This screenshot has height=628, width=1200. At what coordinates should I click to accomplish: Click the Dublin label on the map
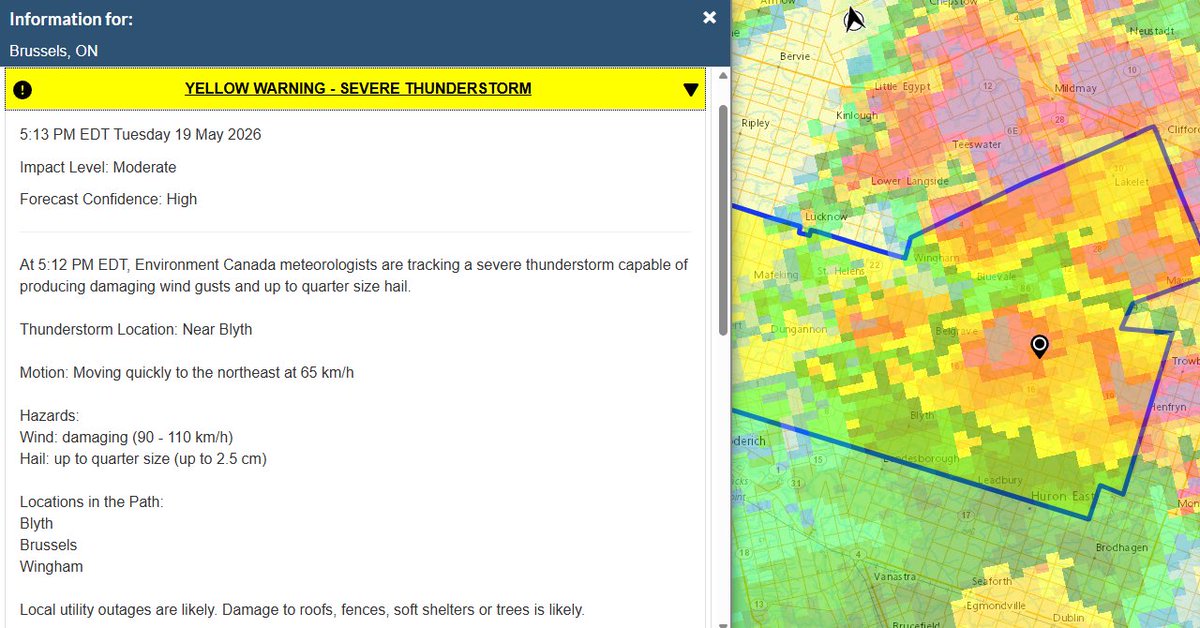[1069, 618]
